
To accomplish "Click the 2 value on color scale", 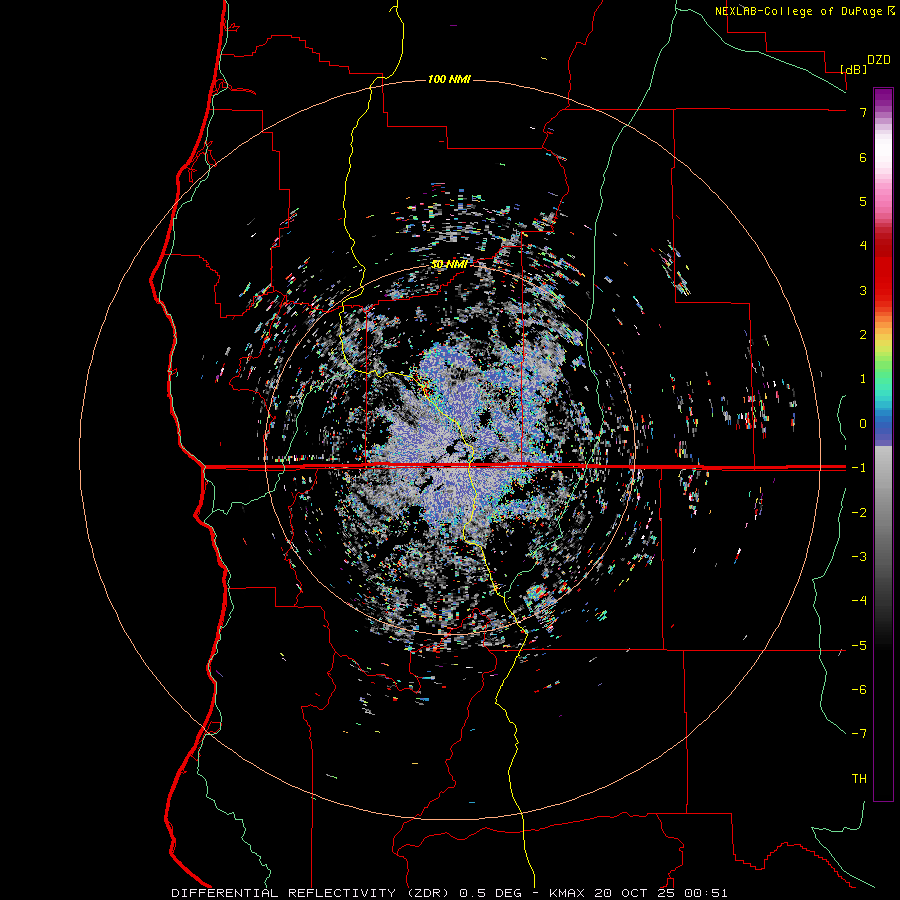I will [863, 335].
